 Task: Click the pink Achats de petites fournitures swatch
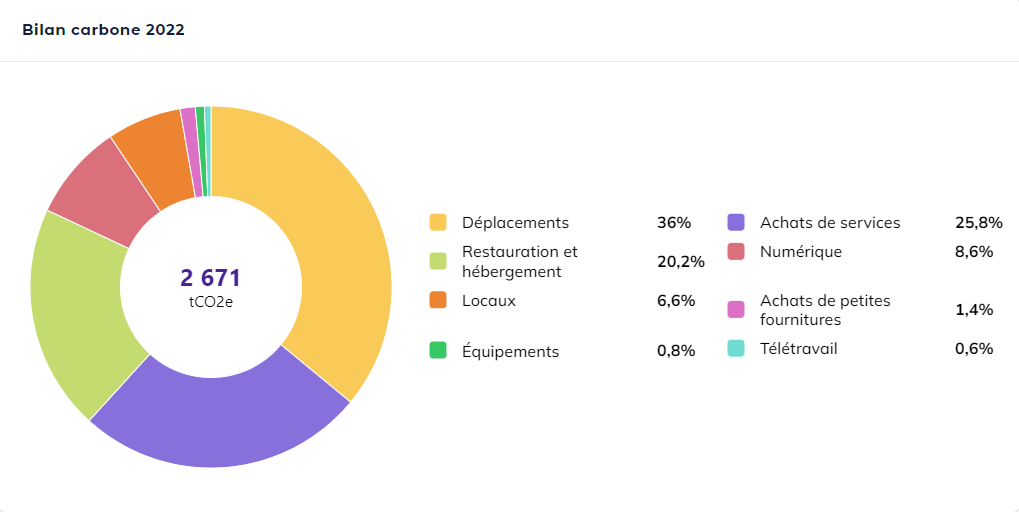point(736,309)
